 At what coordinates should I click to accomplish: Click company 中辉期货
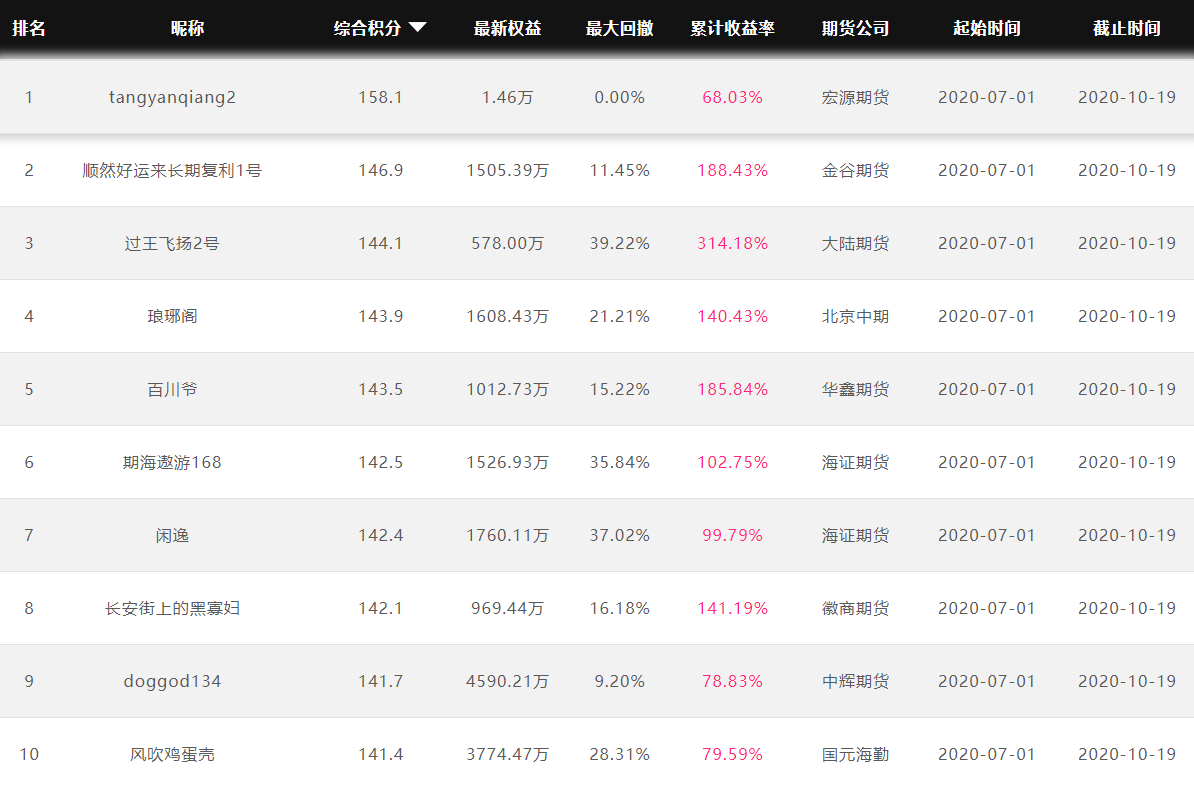click(x=855, y=682)
